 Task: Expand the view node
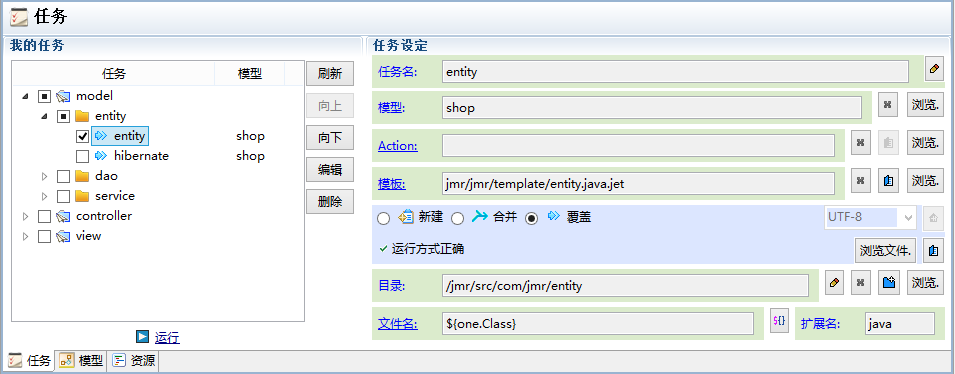coord(25,236)
